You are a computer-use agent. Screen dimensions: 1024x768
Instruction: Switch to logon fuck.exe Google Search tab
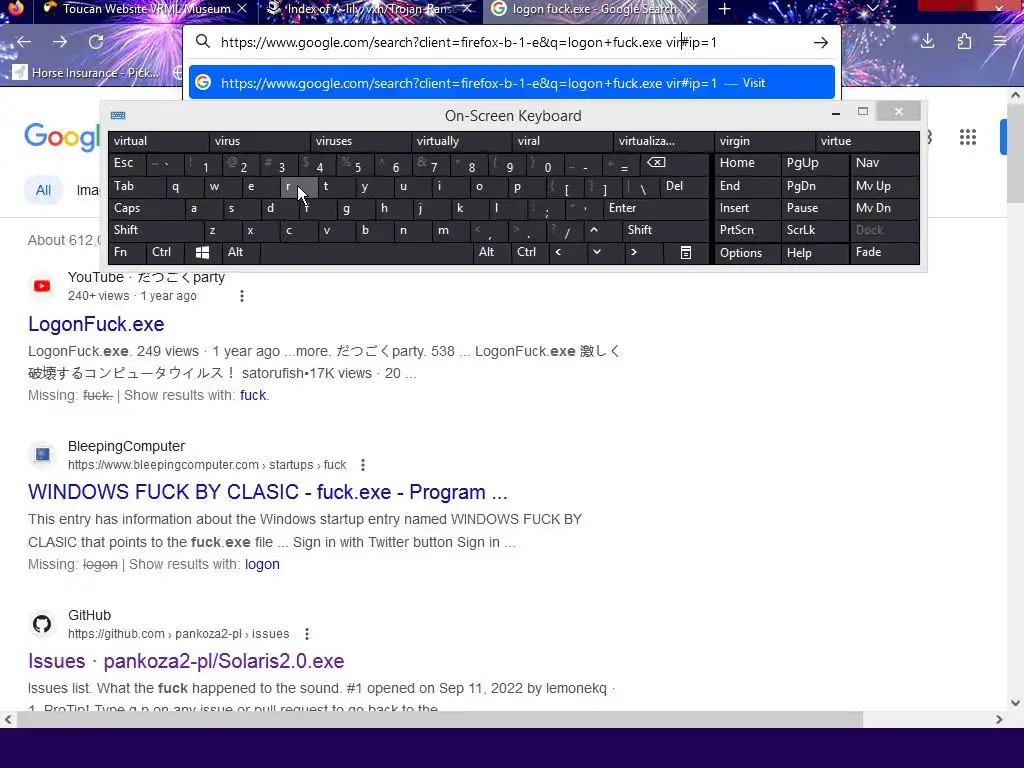594,9
